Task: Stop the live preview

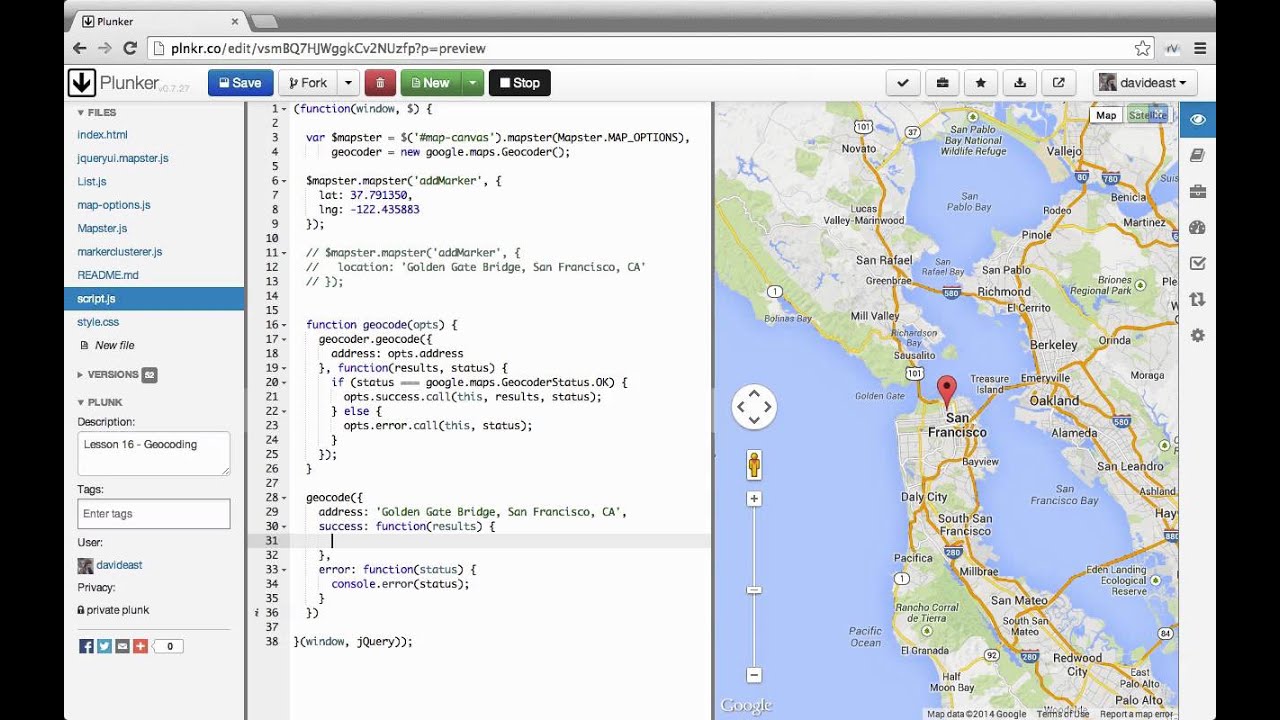Action: point(520,83)
